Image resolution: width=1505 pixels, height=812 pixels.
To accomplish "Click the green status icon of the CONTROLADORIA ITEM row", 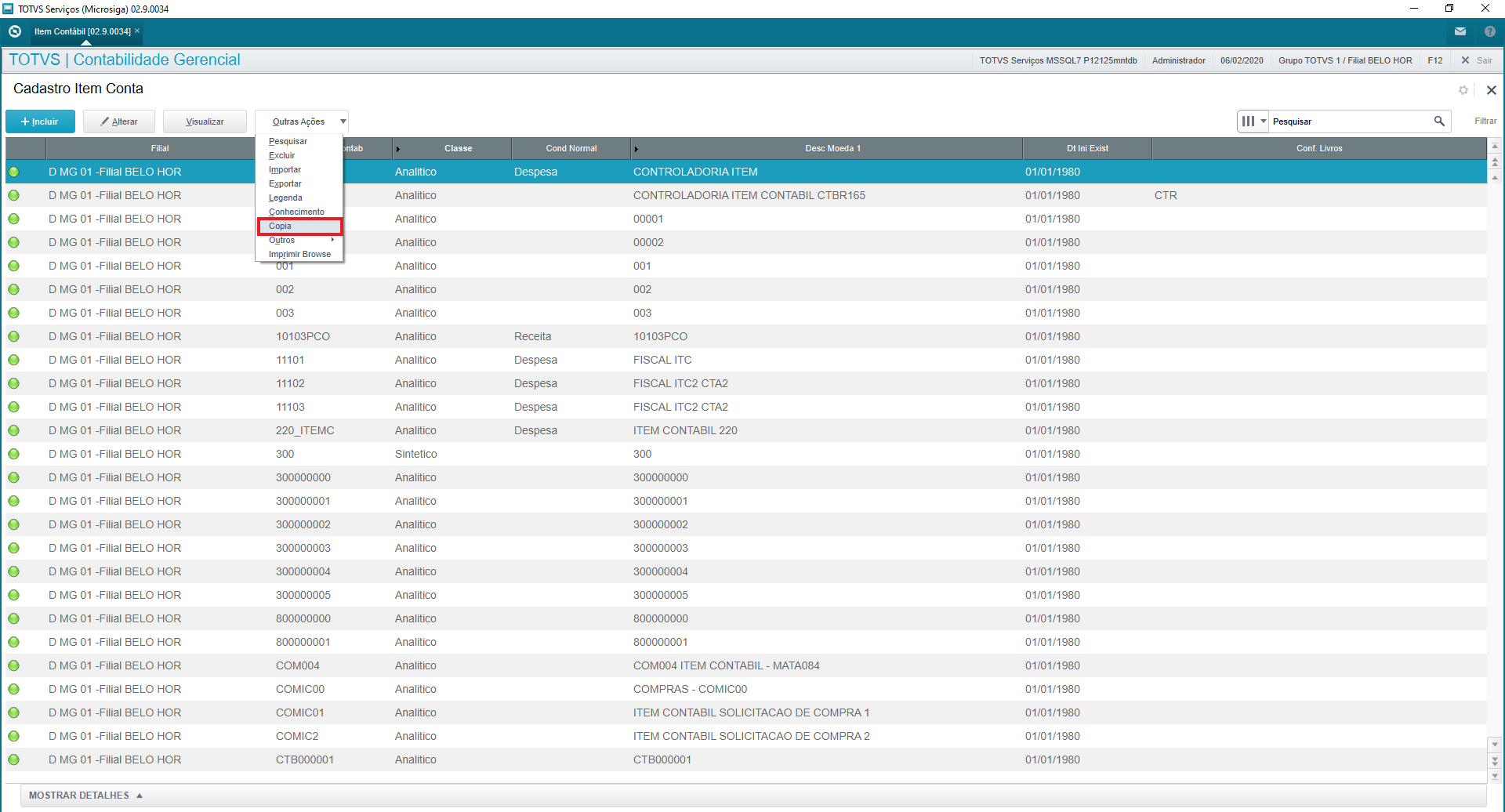I will tap(14, 172).
